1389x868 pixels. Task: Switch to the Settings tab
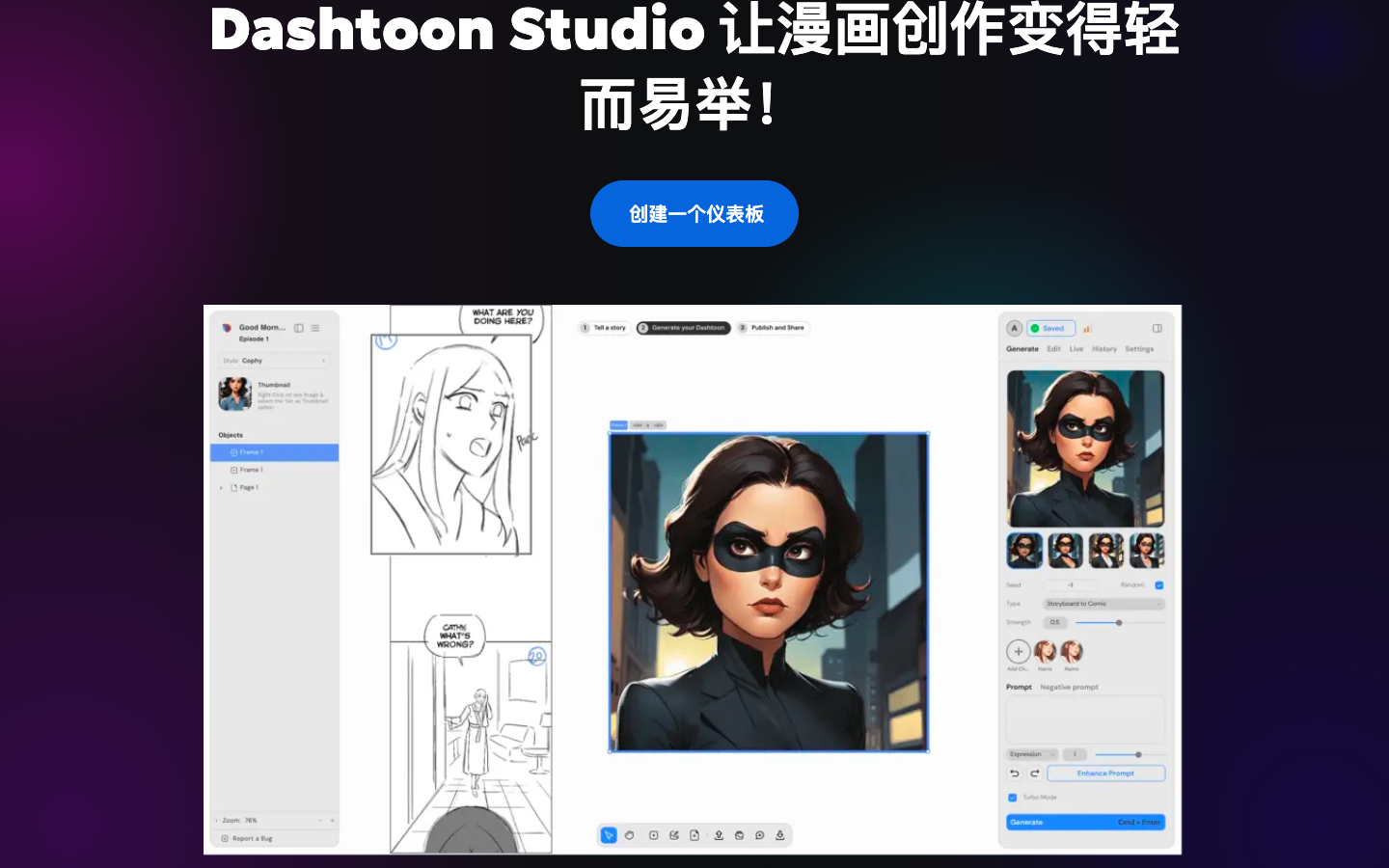point(1139,349)
